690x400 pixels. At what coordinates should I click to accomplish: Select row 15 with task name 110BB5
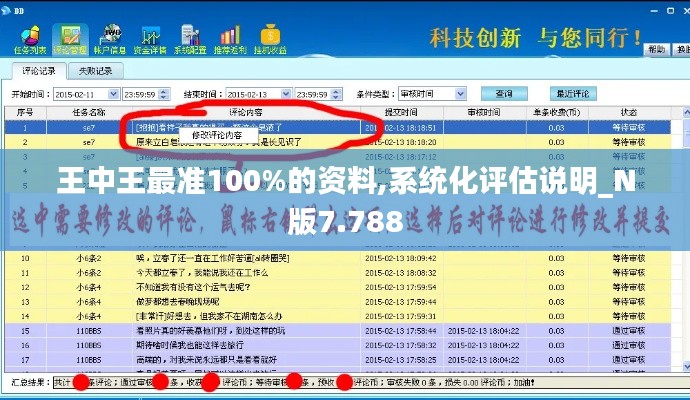coord(88,329)
